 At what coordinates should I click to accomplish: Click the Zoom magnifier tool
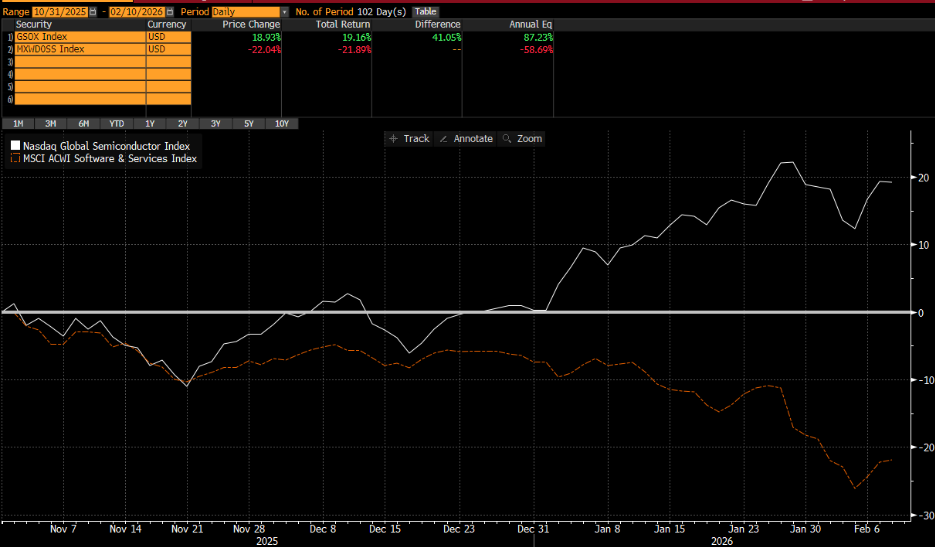(523, 139)
